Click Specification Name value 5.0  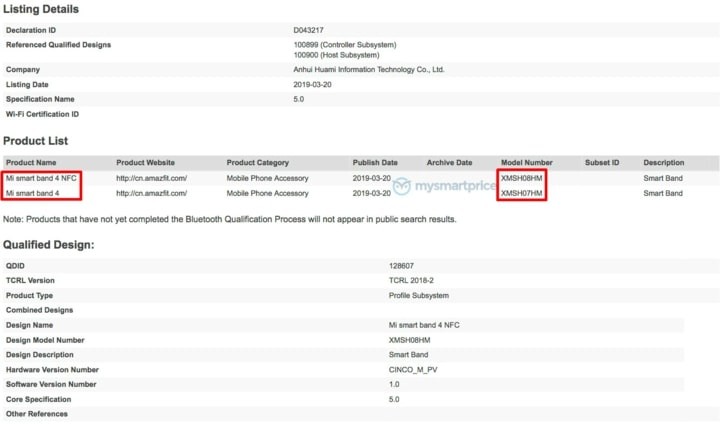pyautogui.click(x=298, y=99)
